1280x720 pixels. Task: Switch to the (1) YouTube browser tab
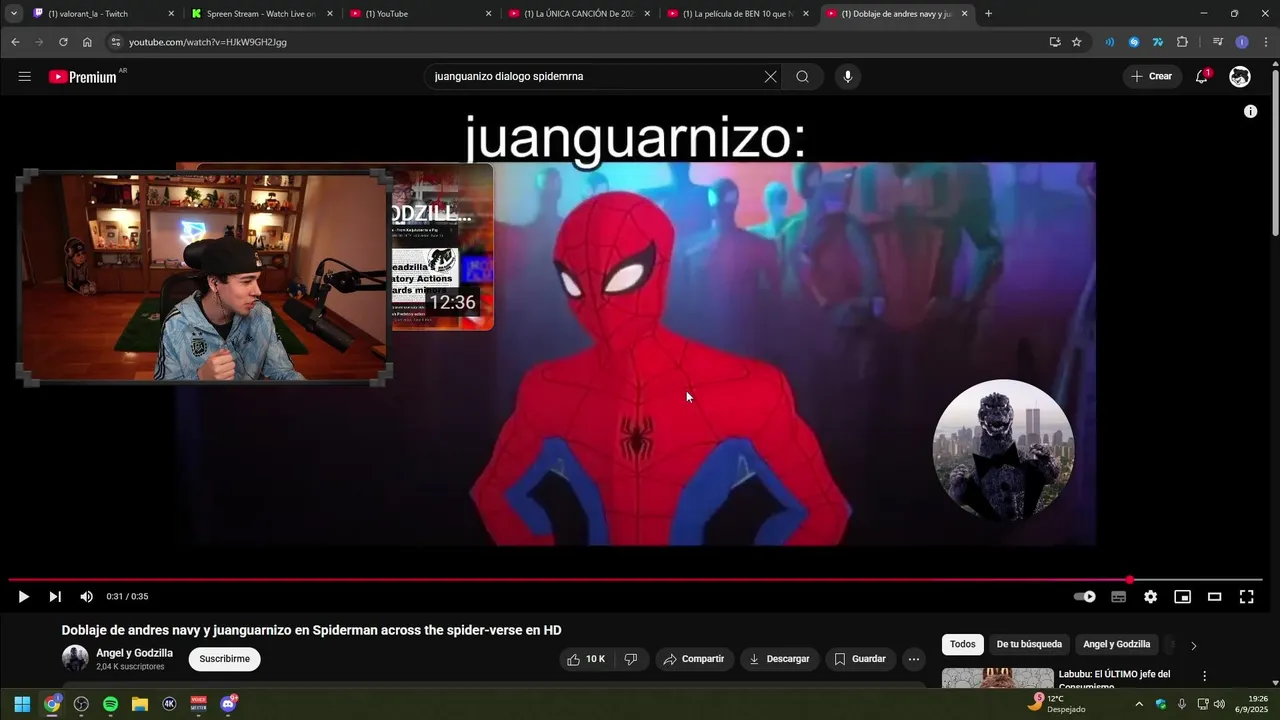pos(420,14)
